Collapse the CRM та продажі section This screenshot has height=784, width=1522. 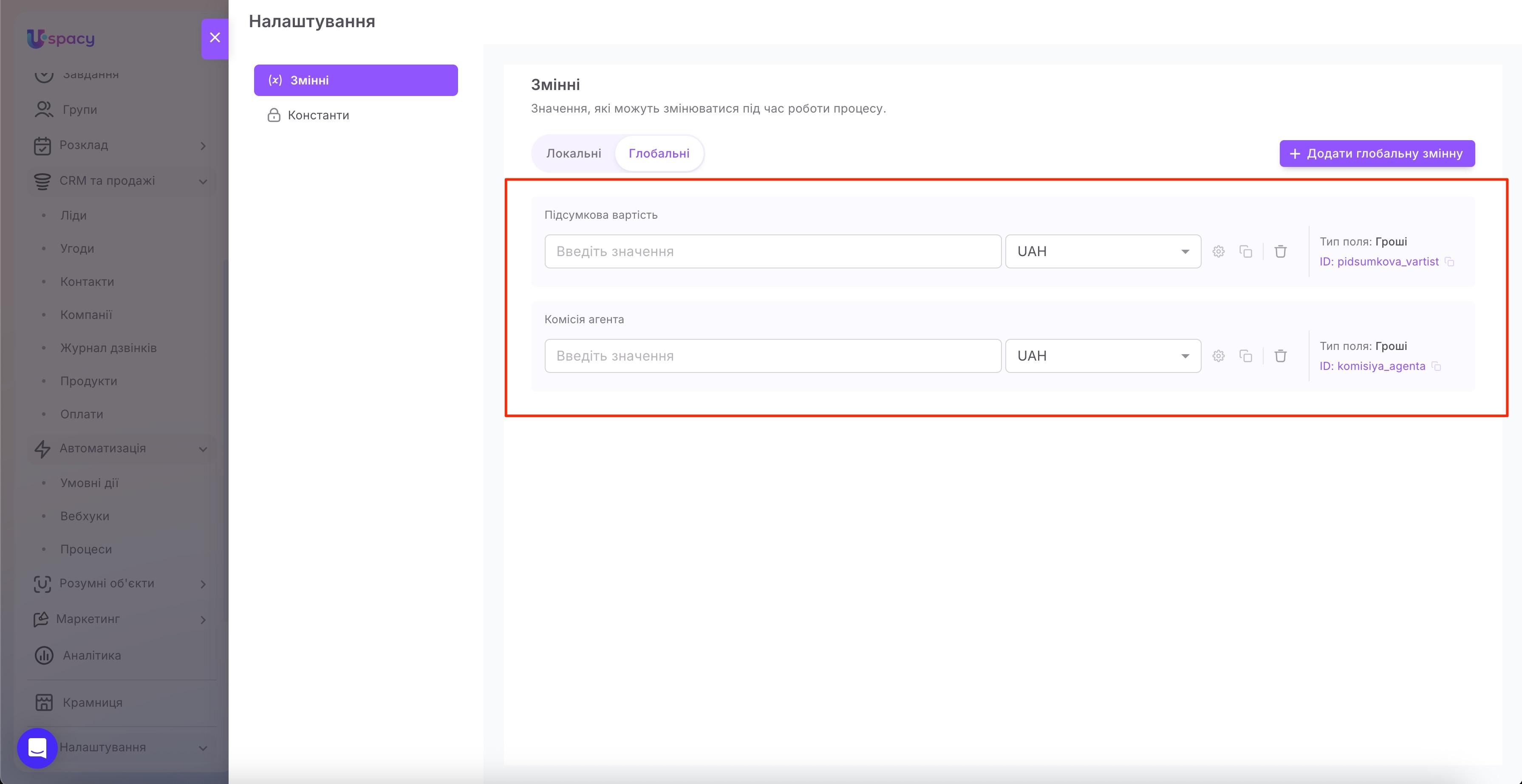tap(203, 181)
